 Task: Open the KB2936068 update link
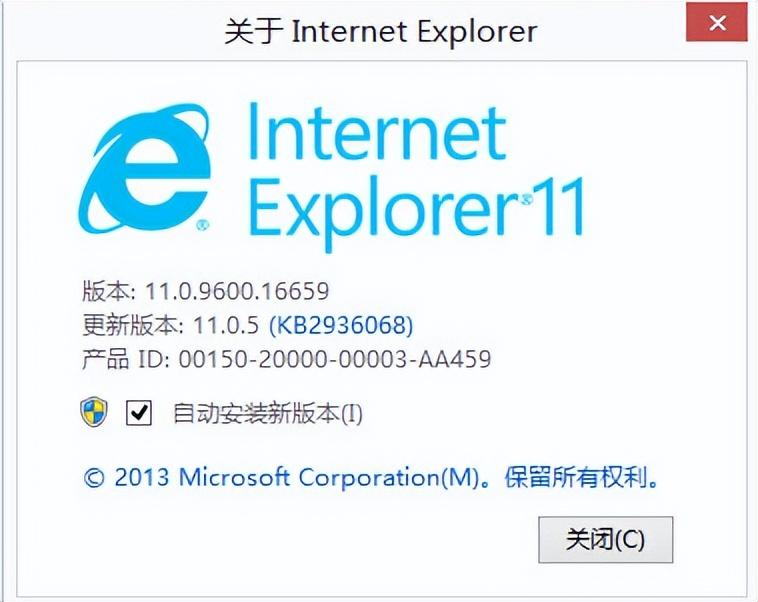pos(341,325)
